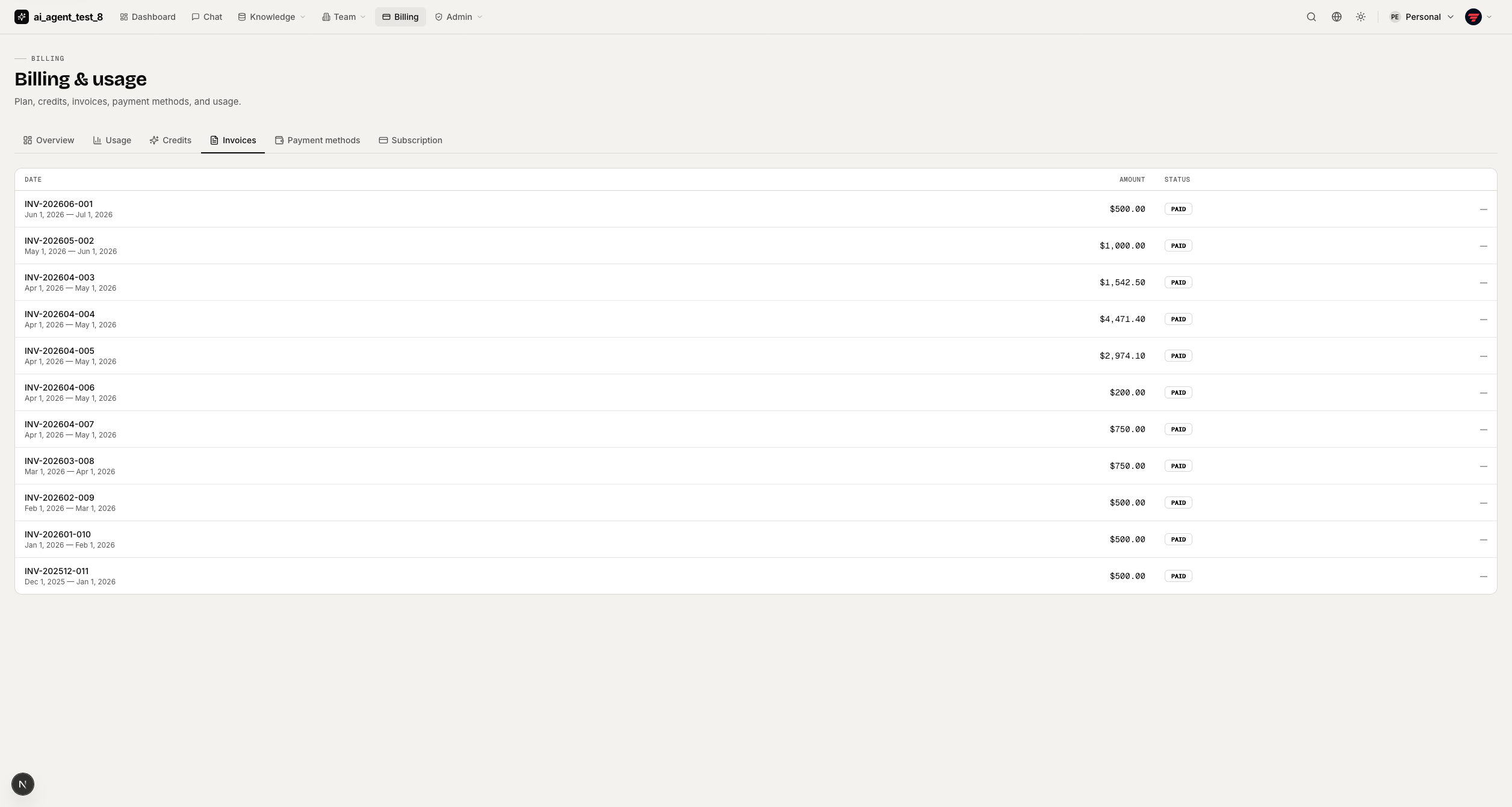Click invoice INV-202604-006
Image resolution: width=1512 pixels, height=807 pixels.
click(60, 388)
